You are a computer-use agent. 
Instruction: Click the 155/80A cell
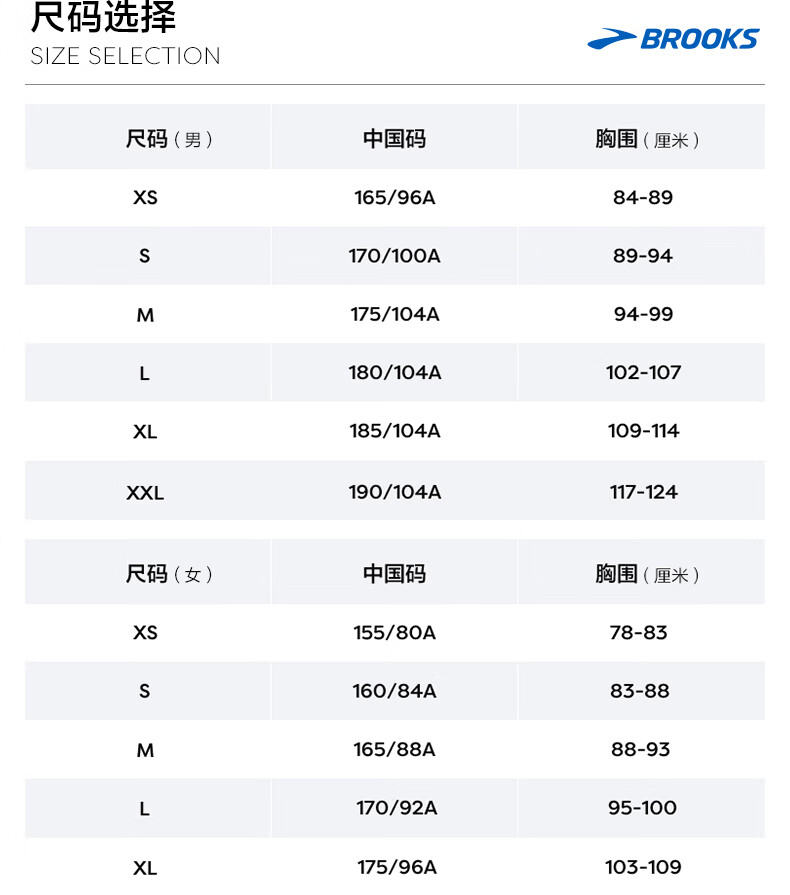click(394, 632)
